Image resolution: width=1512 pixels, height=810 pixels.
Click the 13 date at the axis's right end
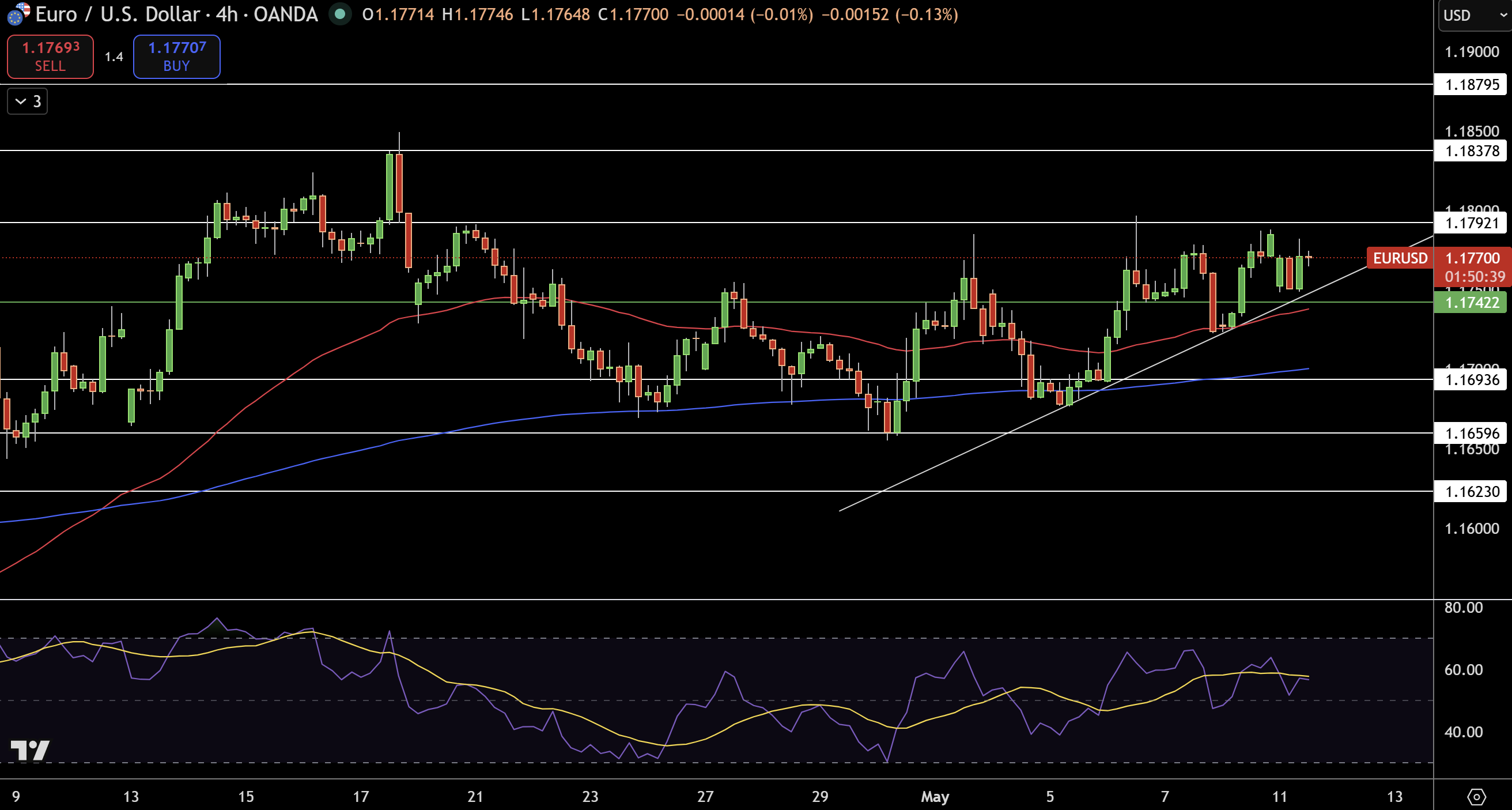(1394, 797)
